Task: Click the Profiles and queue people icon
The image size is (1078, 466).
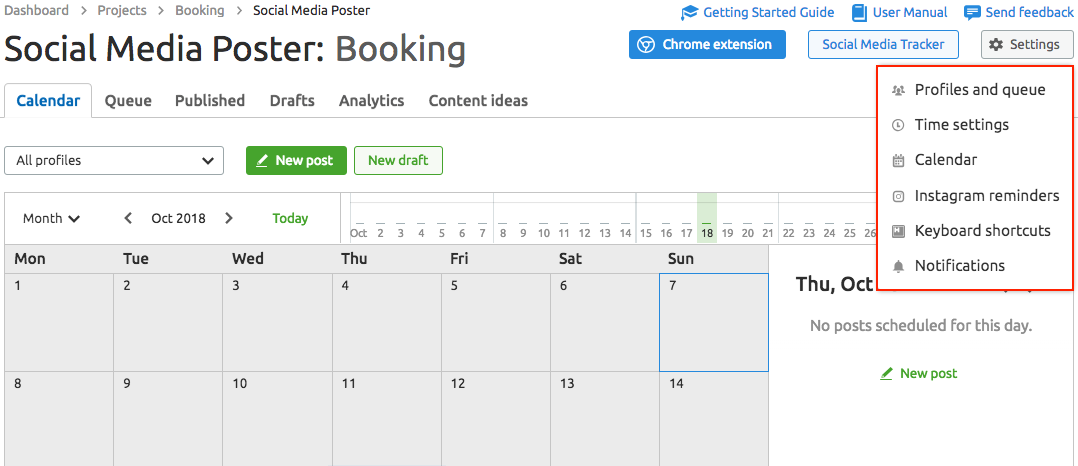Action: [898, 90]
